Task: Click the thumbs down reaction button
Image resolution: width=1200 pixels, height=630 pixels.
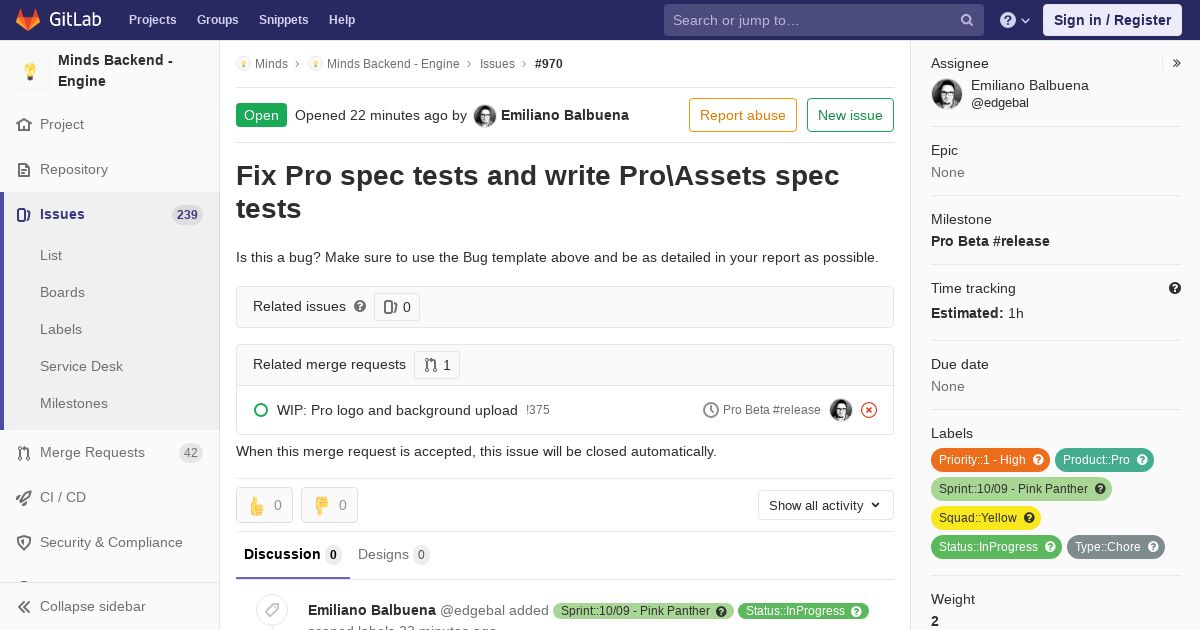Action: pyautogui.click(x=329, y=505)
